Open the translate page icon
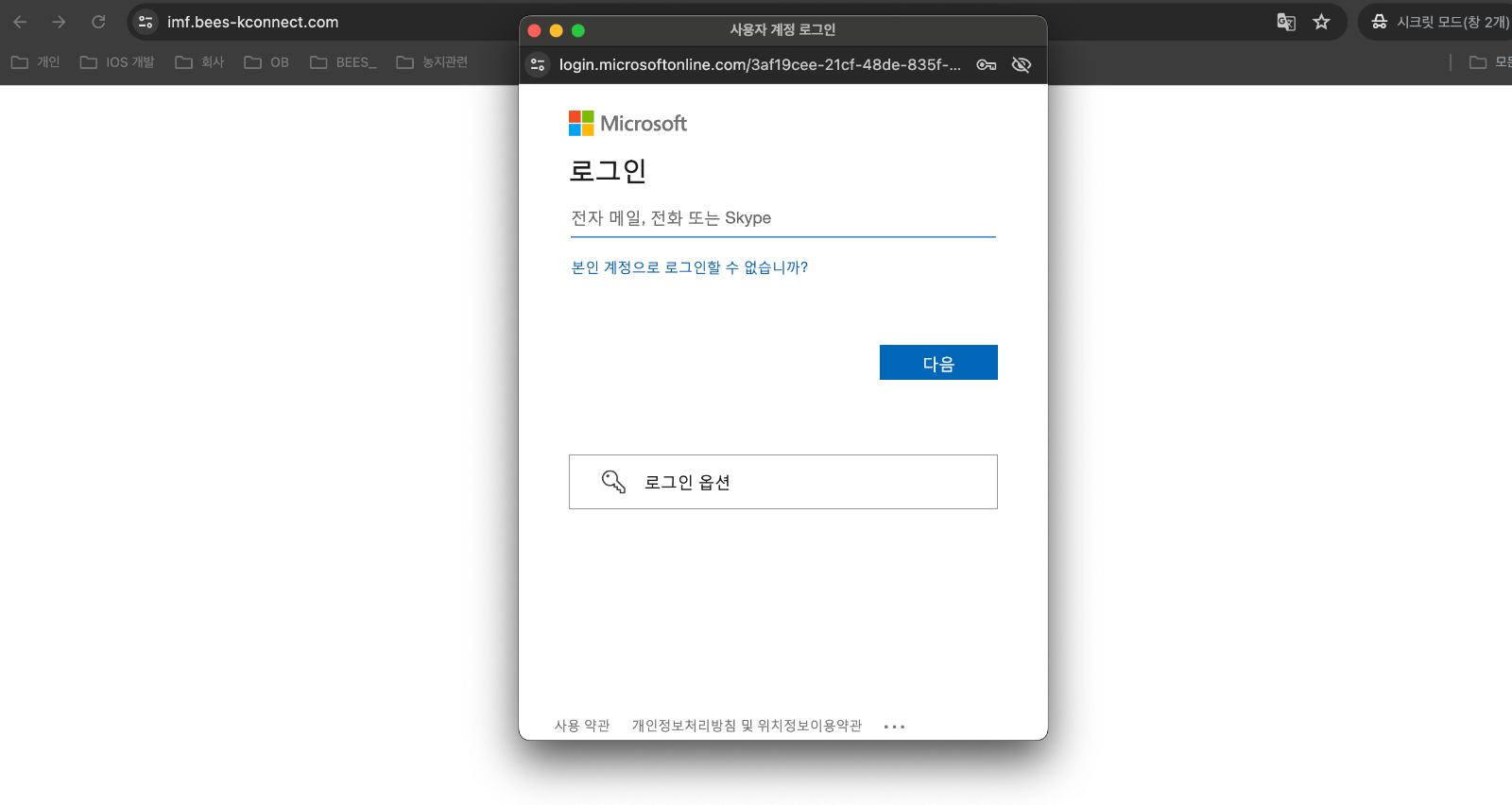Image resolution: width=1512 pixels, height=805 pixels. [x=1286, y=22]
